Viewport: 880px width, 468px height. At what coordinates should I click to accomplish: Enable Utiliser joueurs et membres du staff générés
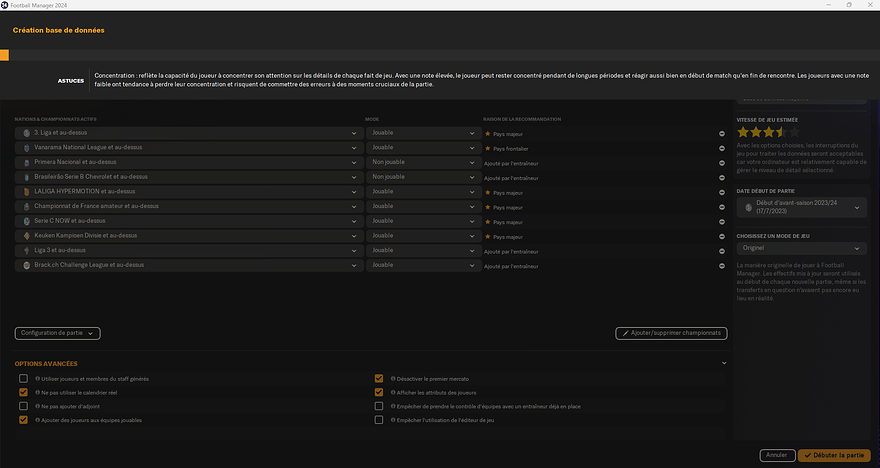23,379
